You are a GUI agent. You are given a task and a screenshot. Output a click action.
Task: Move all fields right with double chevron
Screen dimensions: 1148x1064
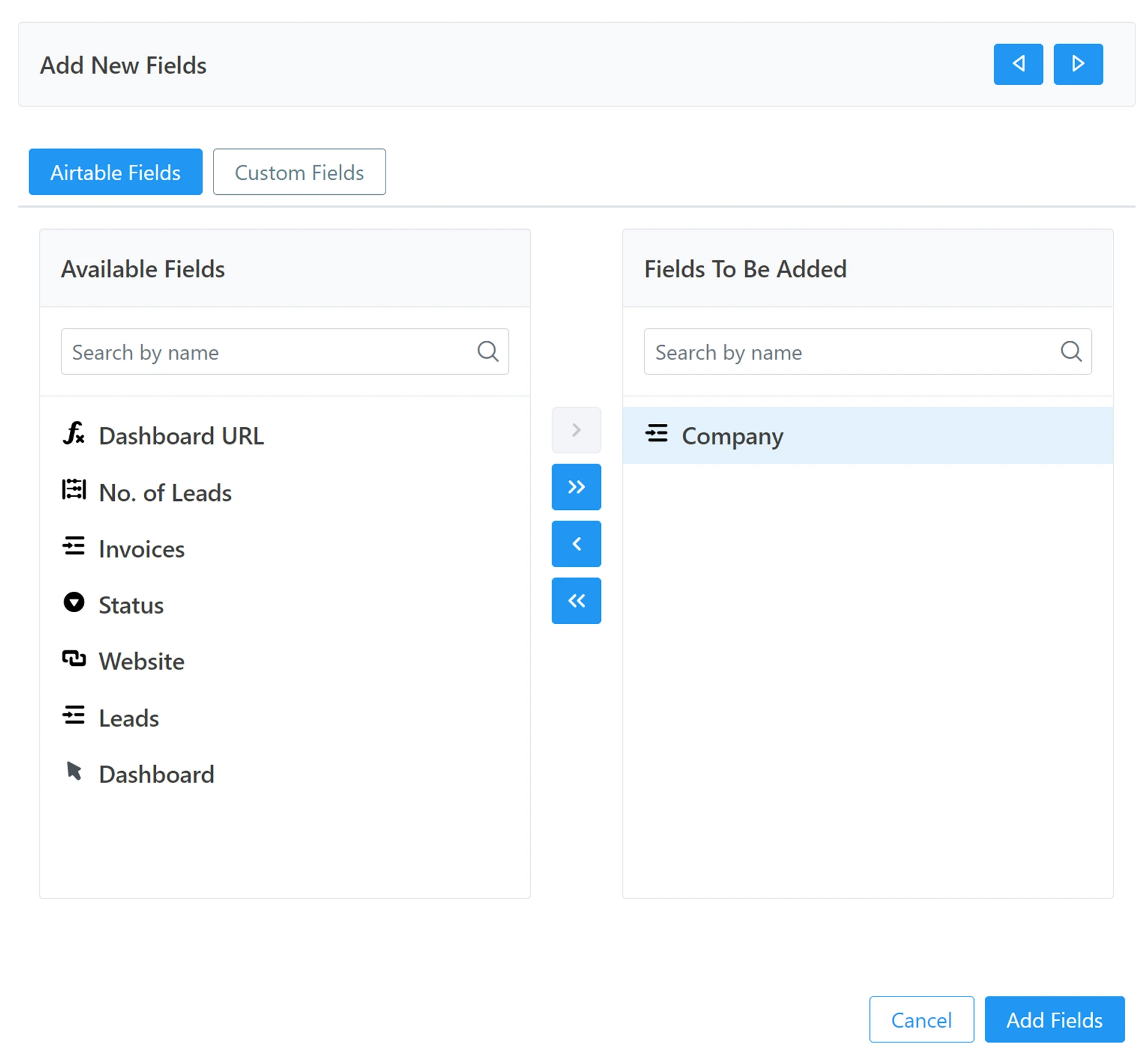(x=576, y=487)
